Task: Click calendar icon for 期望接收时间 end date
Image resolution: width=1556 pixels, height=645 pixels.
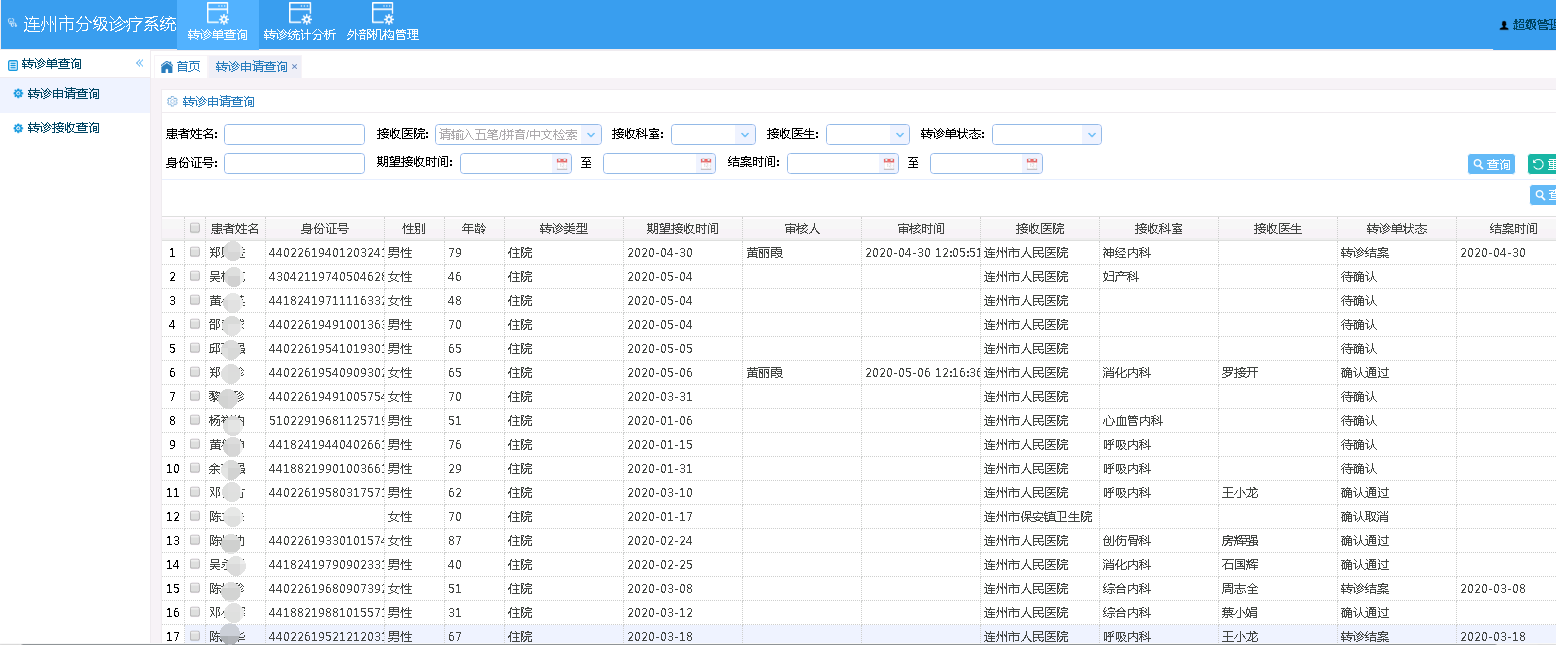Action: pyautogui.click(x=705, y=164)
